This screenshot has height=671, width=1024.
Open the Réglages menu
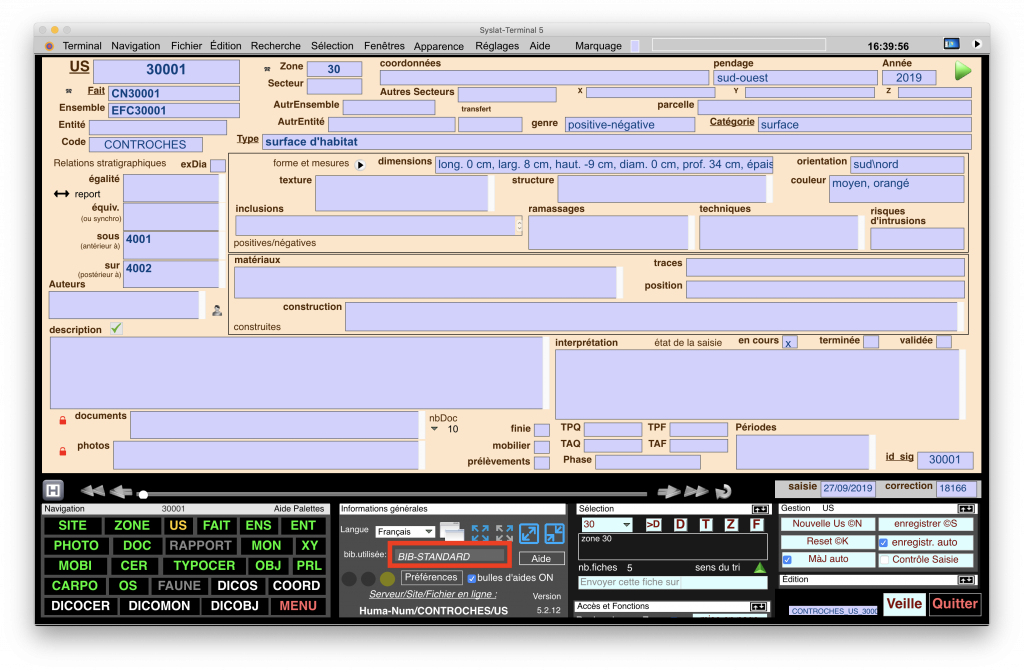[497, 46]
